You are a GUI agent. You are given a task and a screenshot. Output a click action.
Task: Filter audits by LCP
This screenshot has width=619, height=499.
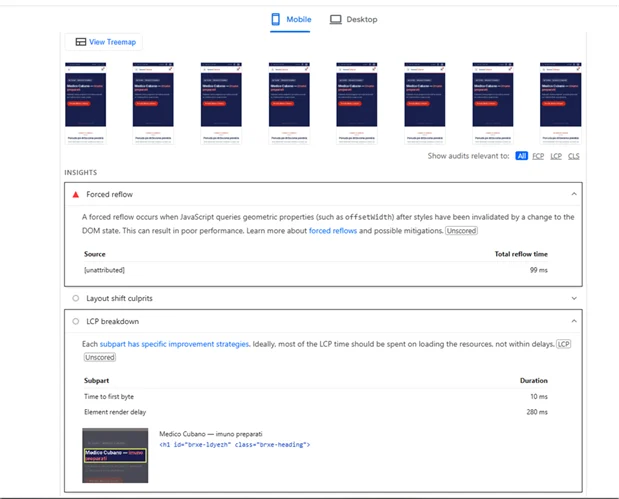point(556,156)
